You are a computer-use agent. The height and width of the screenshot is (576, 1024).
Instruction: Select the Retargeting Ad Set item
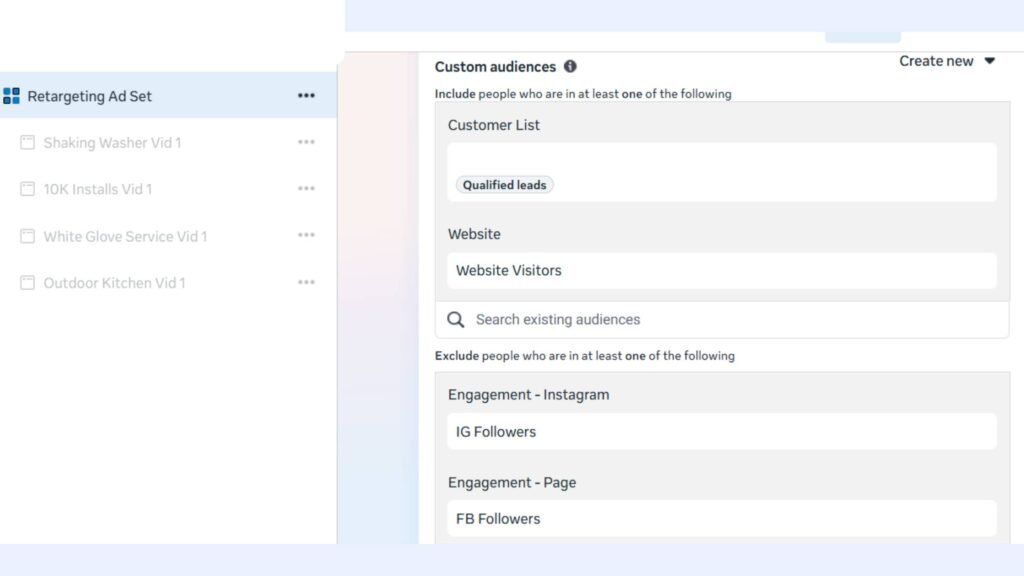point(90,96)
